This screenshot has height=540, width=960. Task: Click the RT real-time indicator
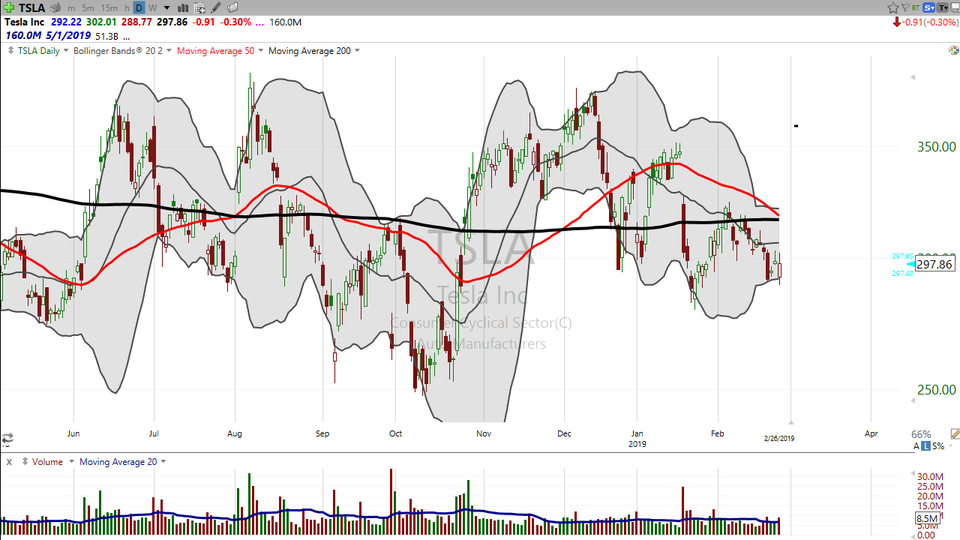(x=915, y=7)
